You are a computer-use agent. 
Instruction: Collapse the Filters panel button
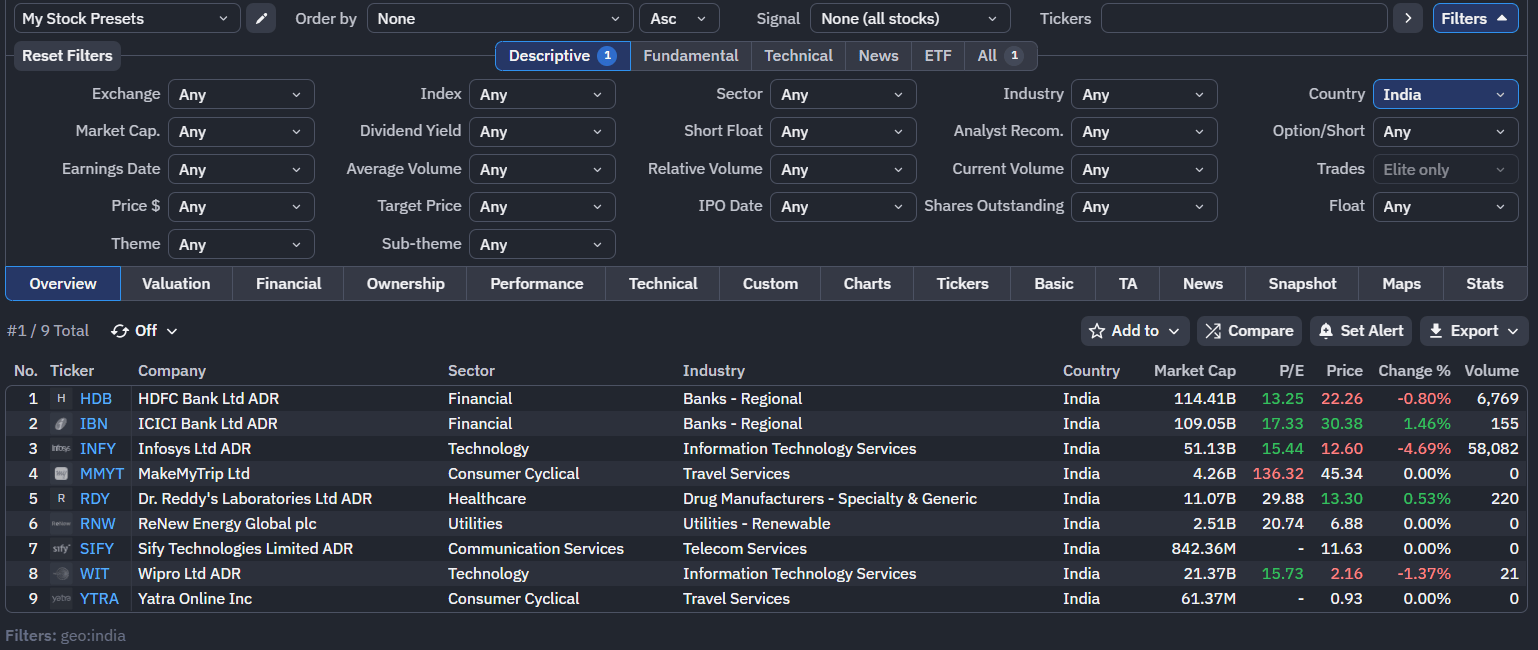coord(1475,18)
